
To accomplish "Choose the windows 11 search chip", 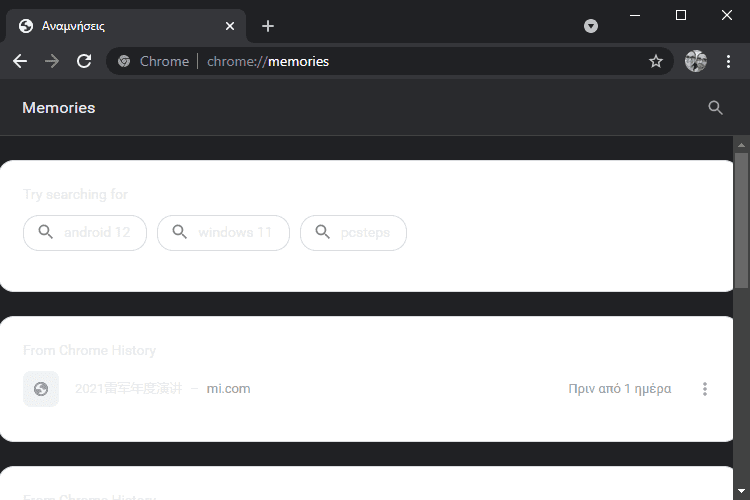I will (x=223, y=233).
